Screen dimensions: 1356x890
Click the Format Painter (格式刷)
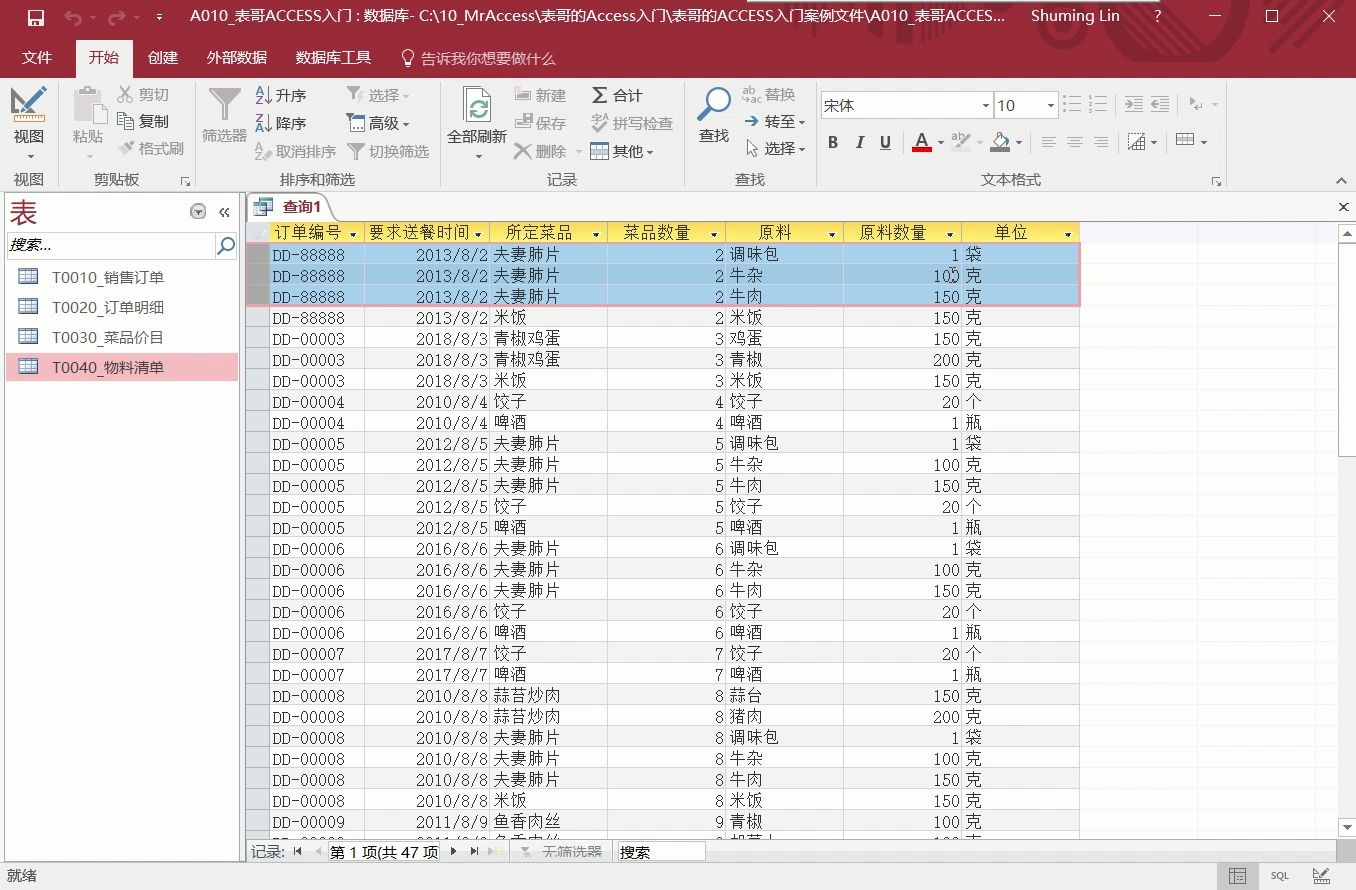[150, 149]
